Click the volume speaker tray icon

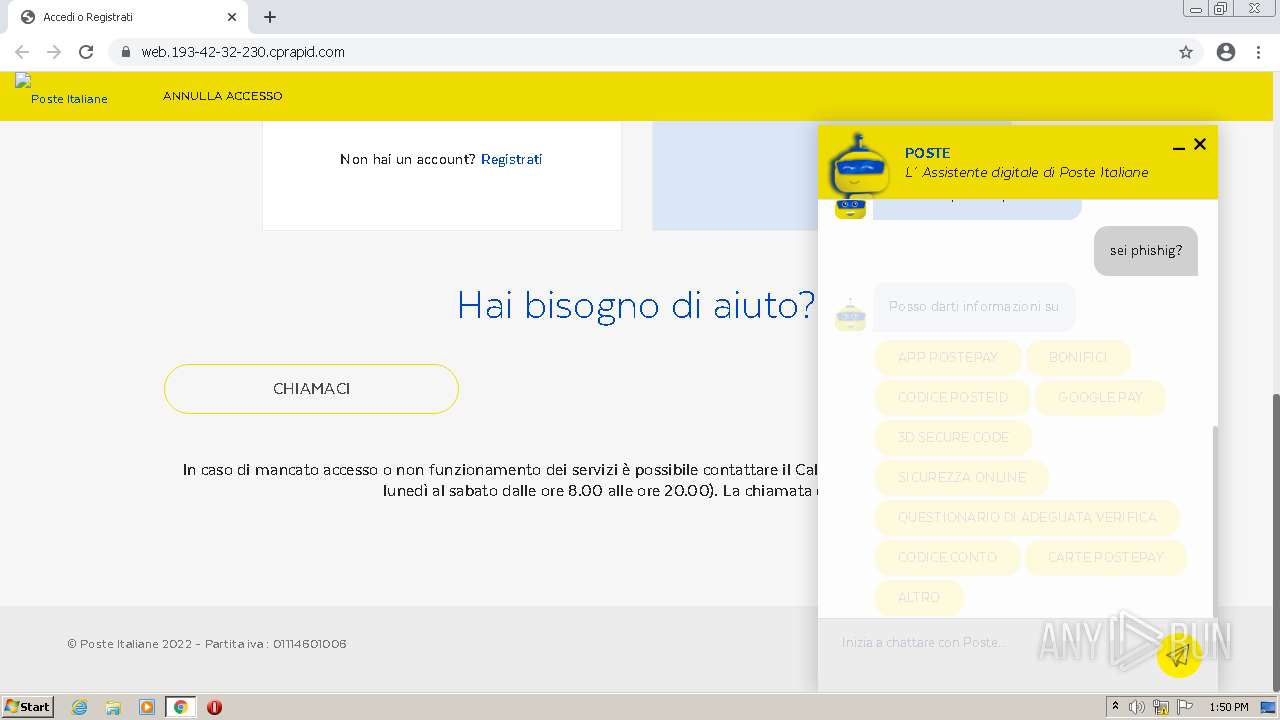(x=1137, y=707)
